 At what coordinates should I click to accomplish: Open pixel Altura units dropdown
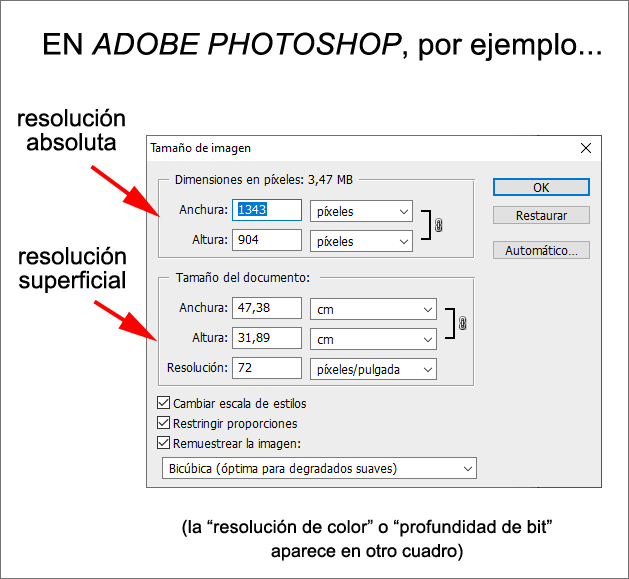pyautogui.click(x=361, y=241)
